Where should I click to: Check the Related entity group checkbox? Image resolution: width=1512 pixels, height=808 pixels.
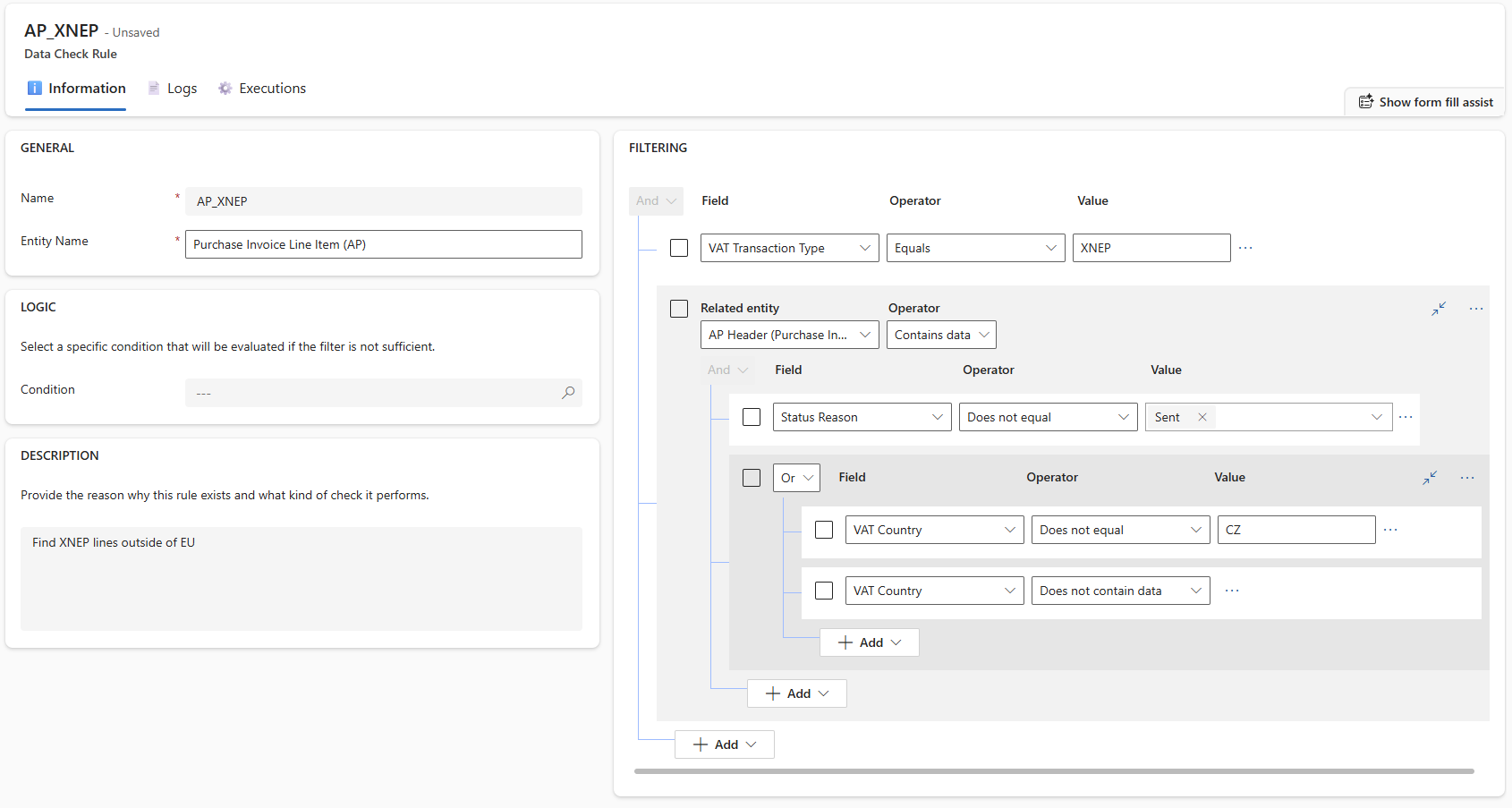click(679, 309)
